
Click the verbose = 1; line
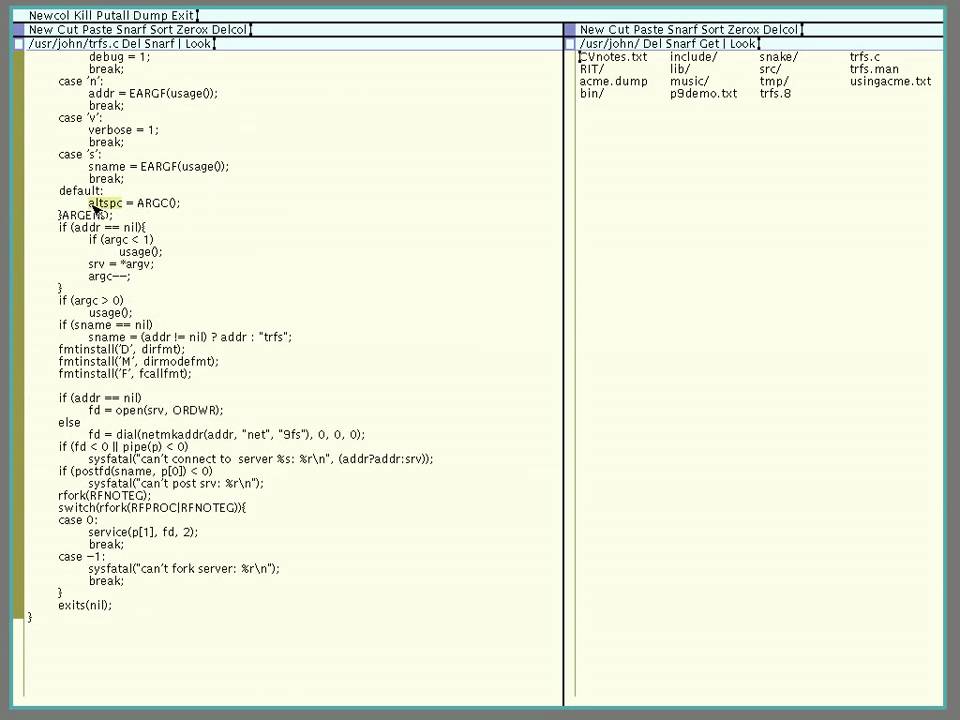tap(124, 130)
